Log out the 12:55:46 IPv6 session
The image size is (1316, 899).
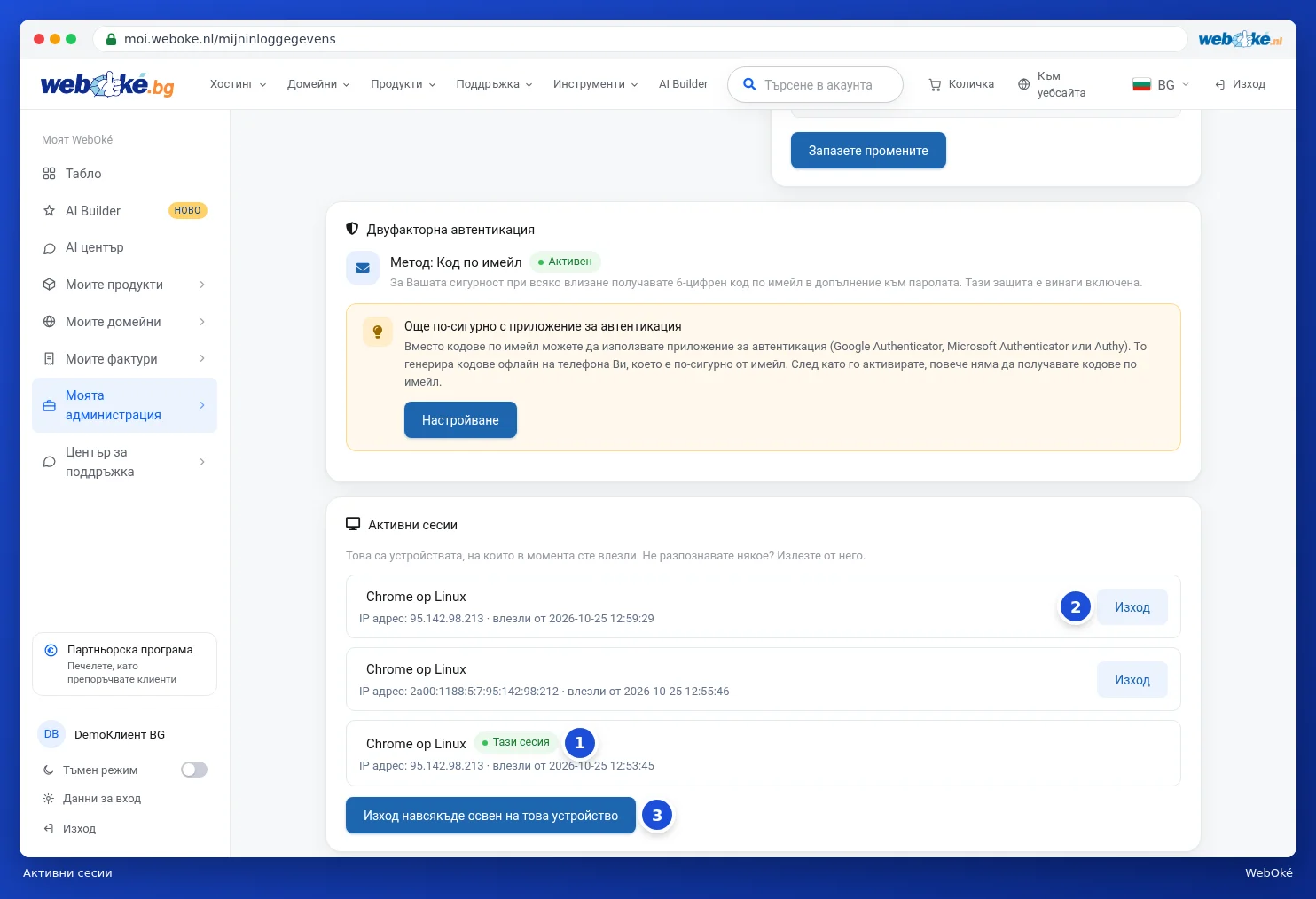[1132, 680]
